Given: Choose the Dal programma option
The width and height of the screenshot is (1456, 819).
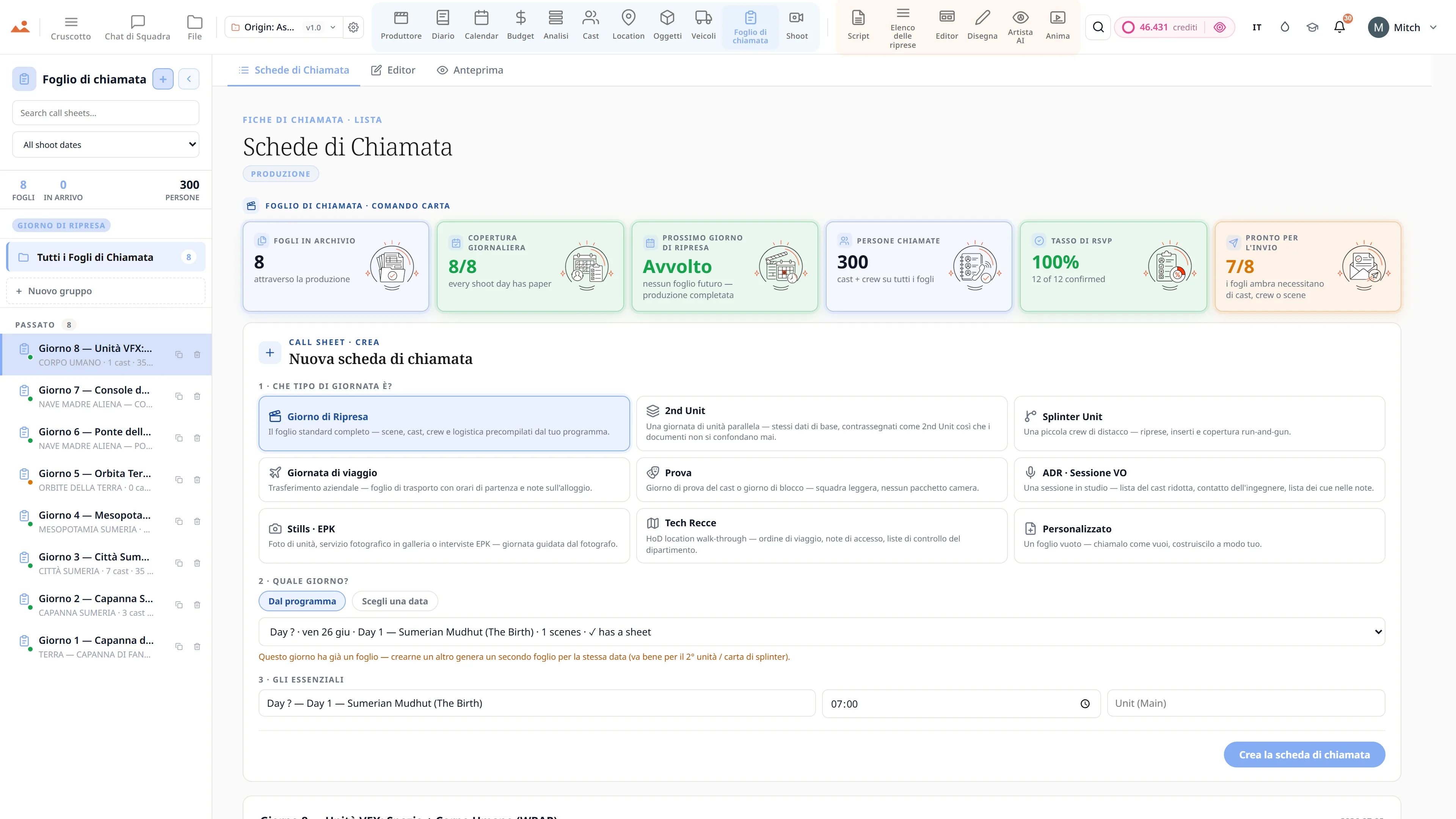Looking at the screenshot, I should click(302, 601).
